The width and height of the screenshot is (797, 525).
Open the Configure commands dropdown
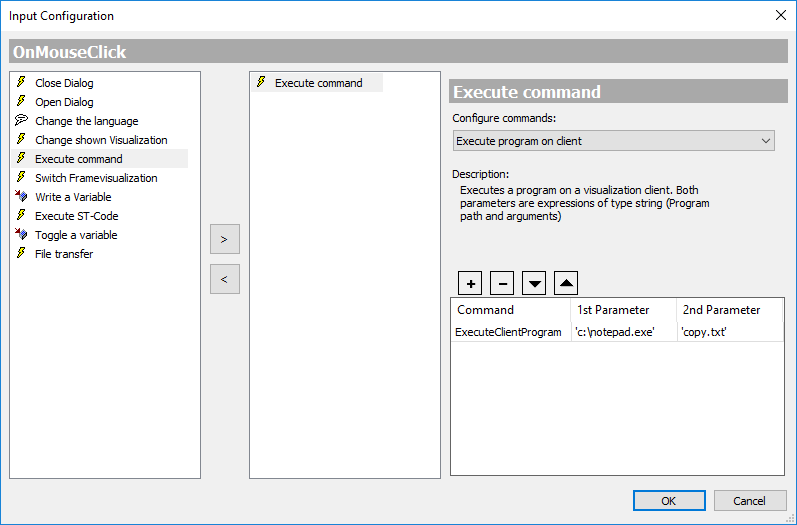(614, 141)
